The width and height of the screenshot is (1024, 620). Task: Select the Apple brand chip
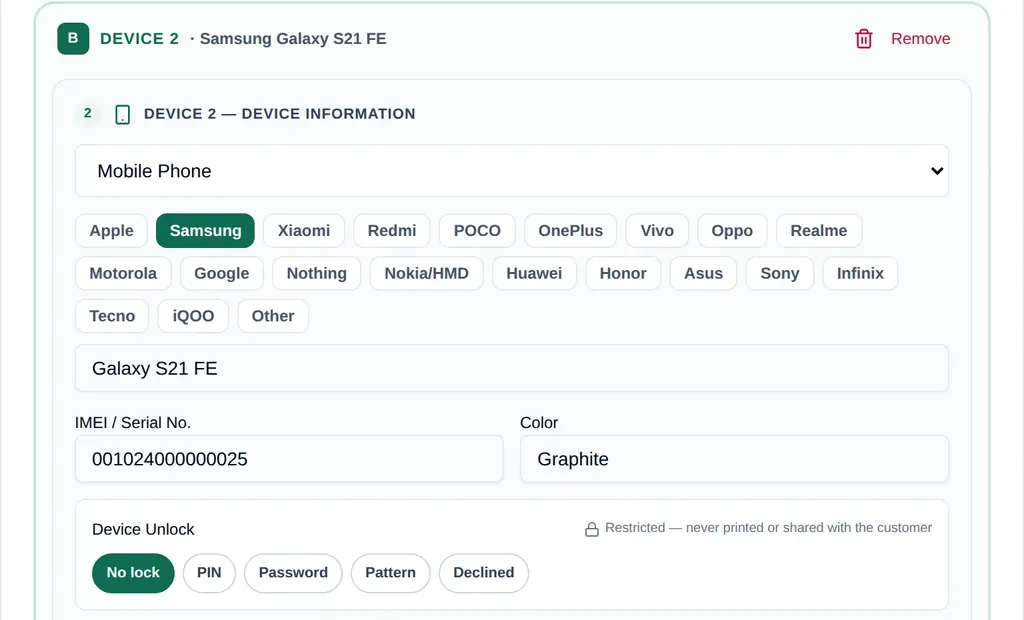pos(112,231)
